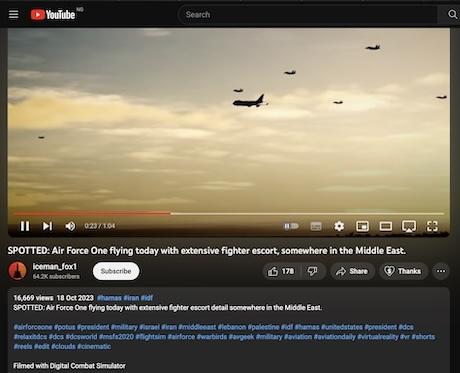Image resolution: width=460 pixels, height=373 pixels.
Task: Skip to the next video
Action: tap(47, 226)
